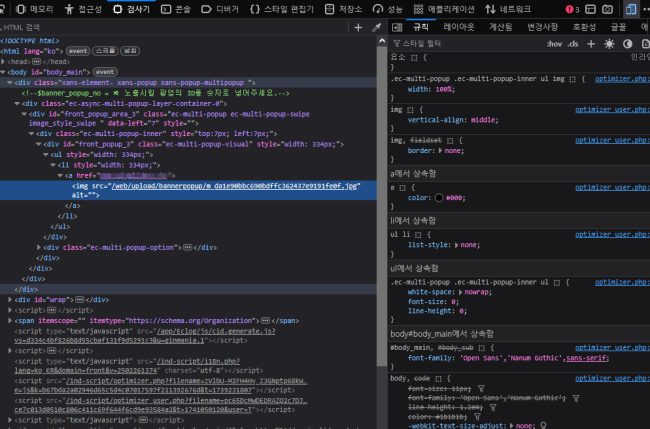Screen dimensions: 650x429
Task: Click selector highlighter icon for ul li rule
Action: click(418, 235)
